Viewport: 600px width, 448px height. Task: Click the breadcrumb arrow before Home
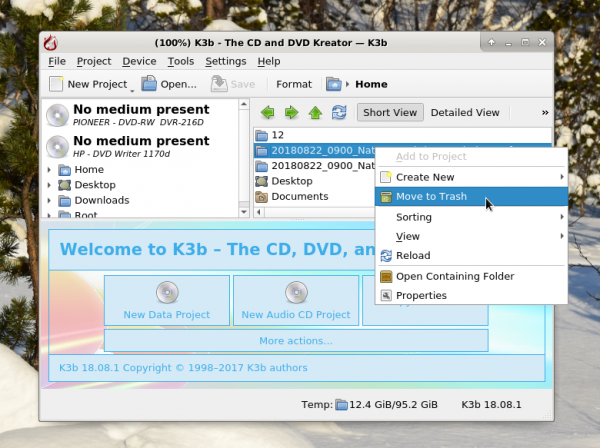coord(347,84)
